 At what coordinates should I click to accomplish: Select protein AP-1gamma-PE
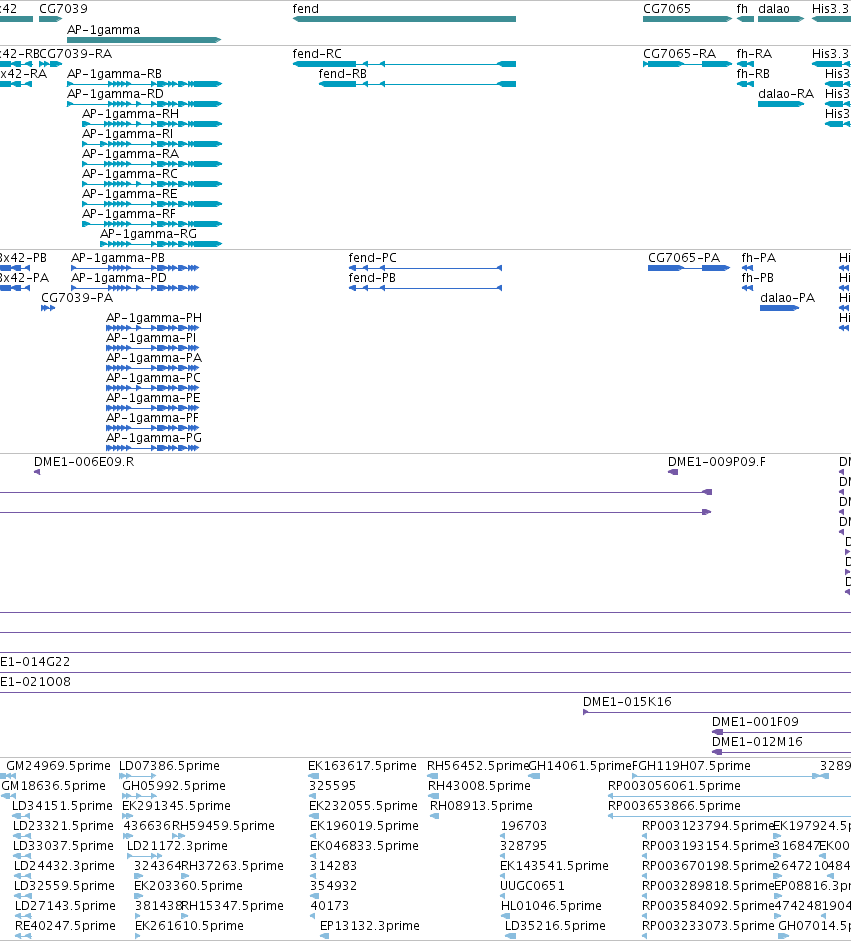coord(152,408)
